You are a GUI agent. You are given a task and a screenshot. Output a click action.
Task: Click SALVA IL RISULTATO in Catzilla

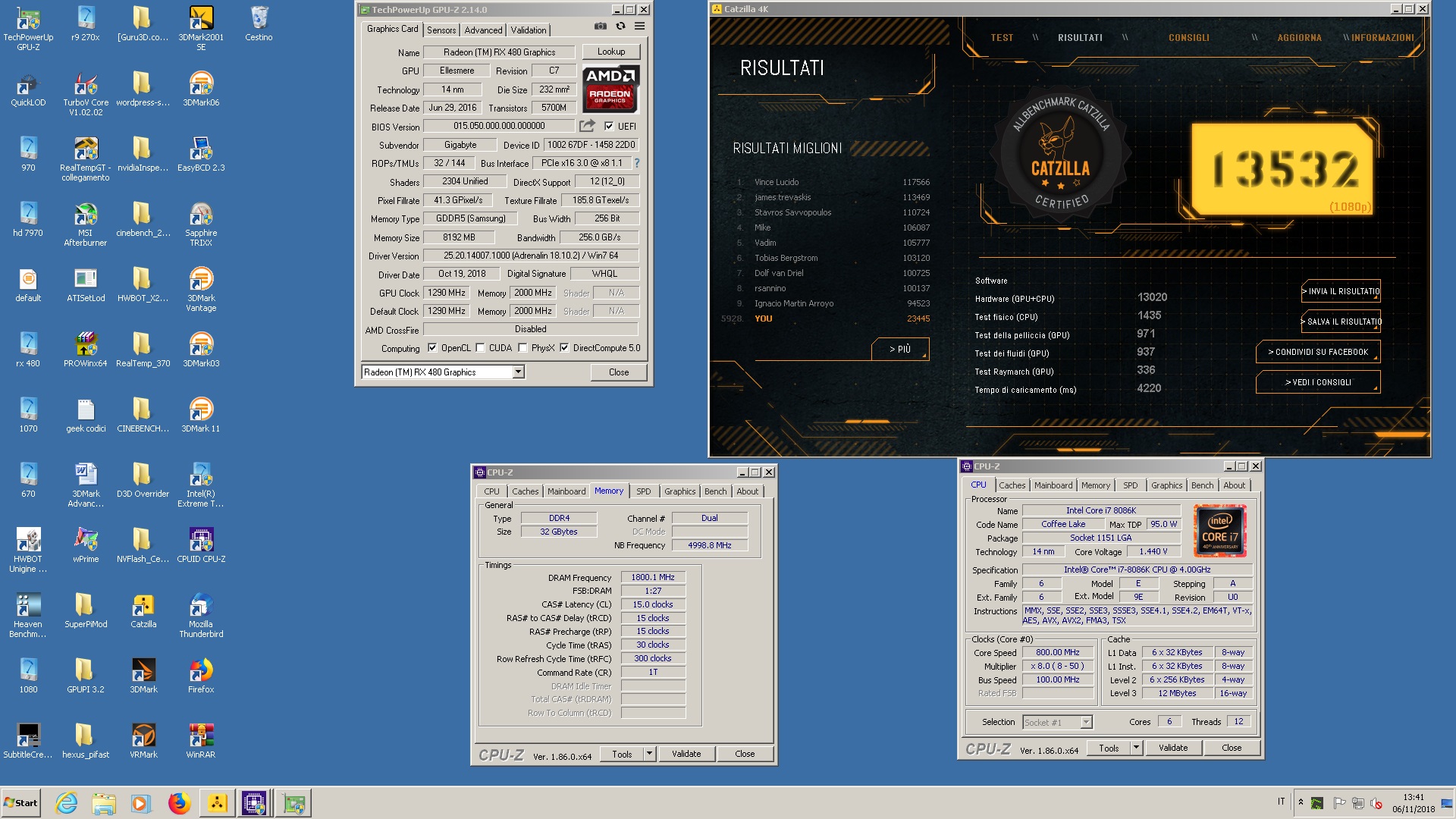pyautogui.click(x=1340, y=322)
